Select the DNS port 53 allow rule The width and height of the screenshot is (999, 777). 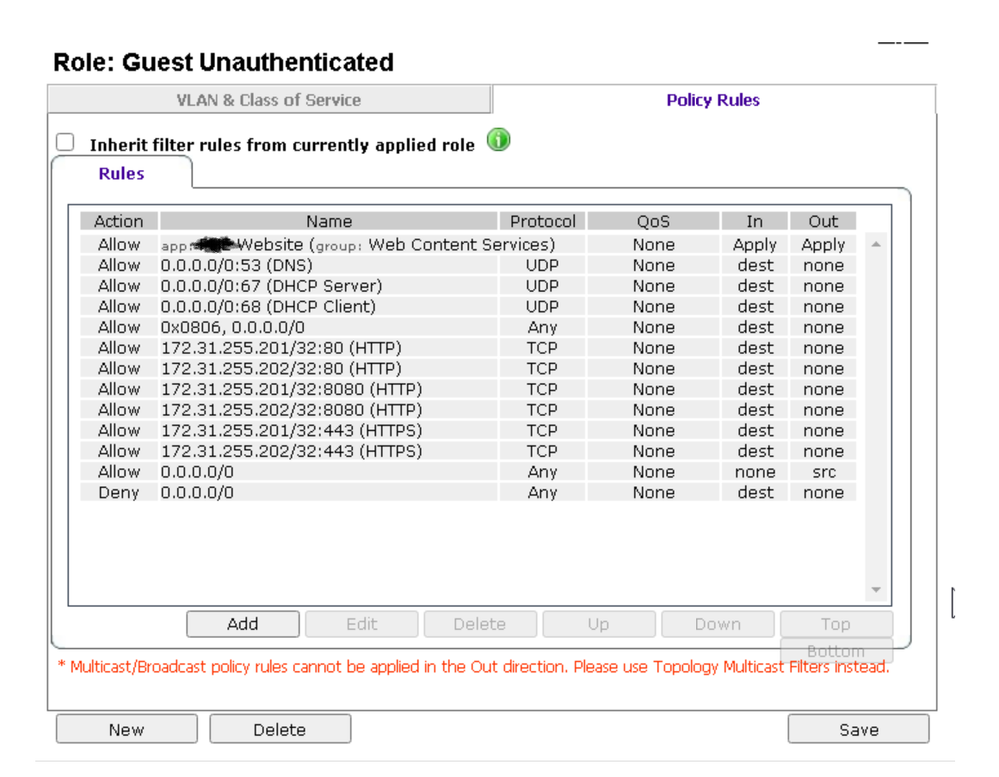coord(236,266)
